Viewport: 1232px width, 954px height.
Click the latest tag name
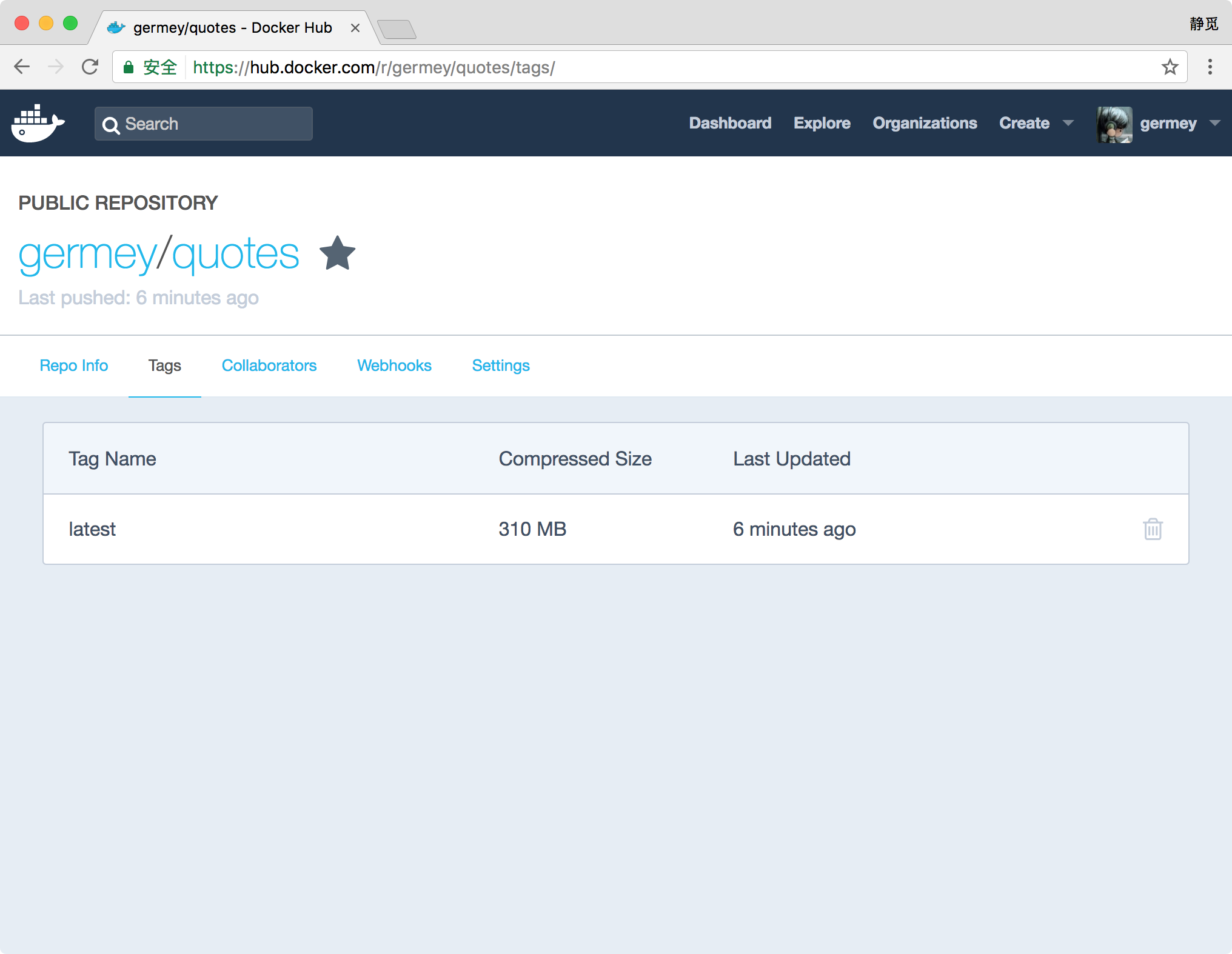click(92, 529)
